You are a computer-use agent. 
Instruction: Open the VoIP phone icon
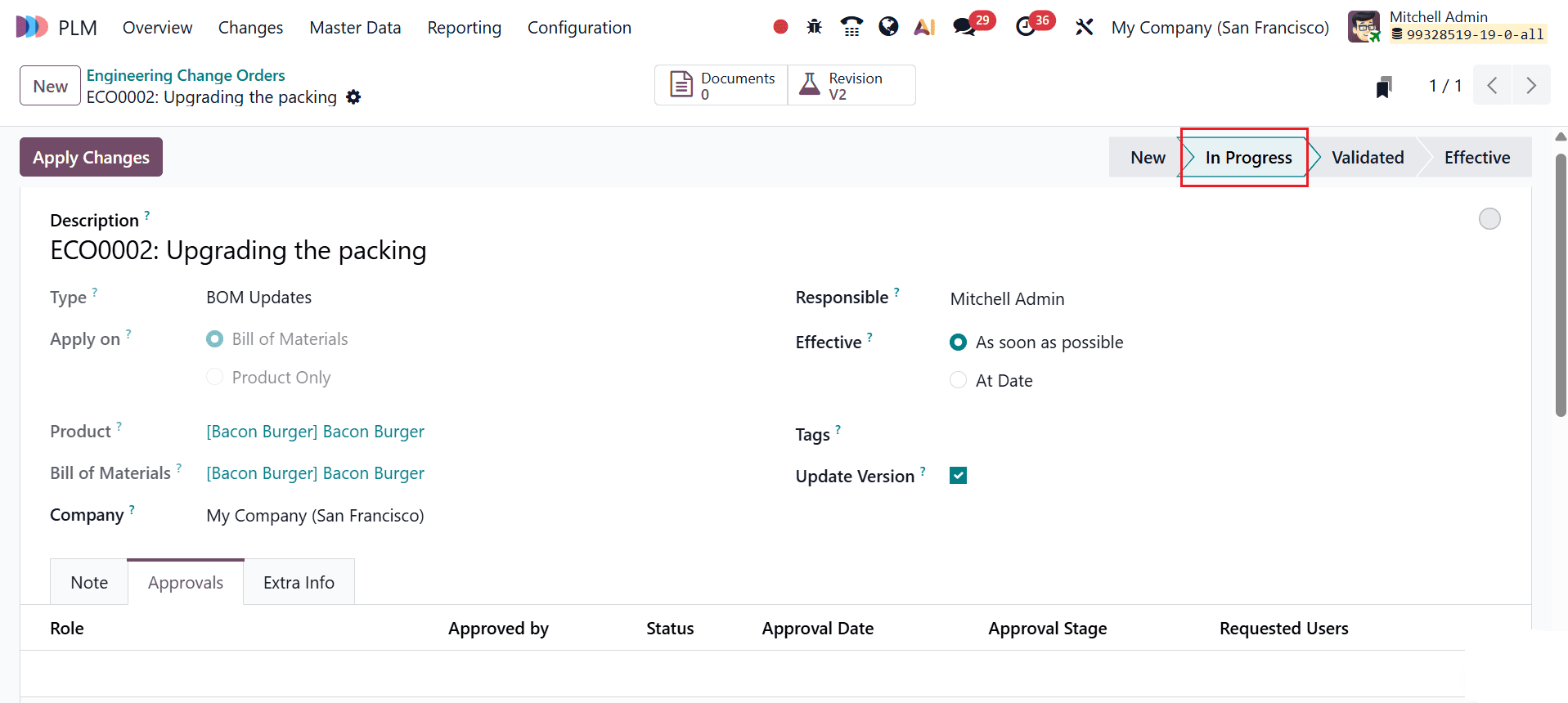pyautogui.click(x=851, y=27)
